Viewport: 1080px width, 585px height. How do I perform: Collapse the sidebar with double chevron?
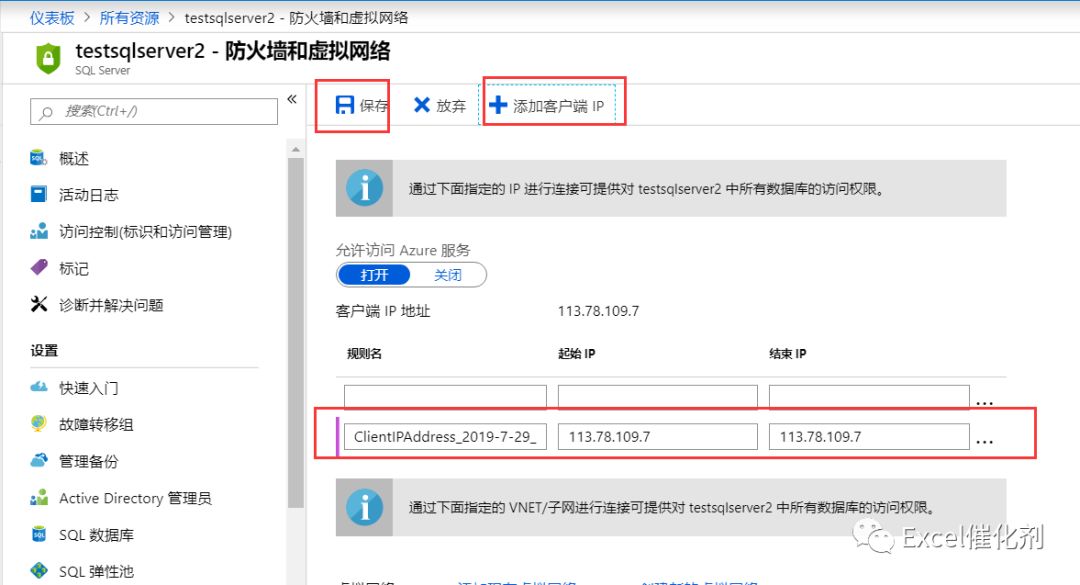pos(292,99)
